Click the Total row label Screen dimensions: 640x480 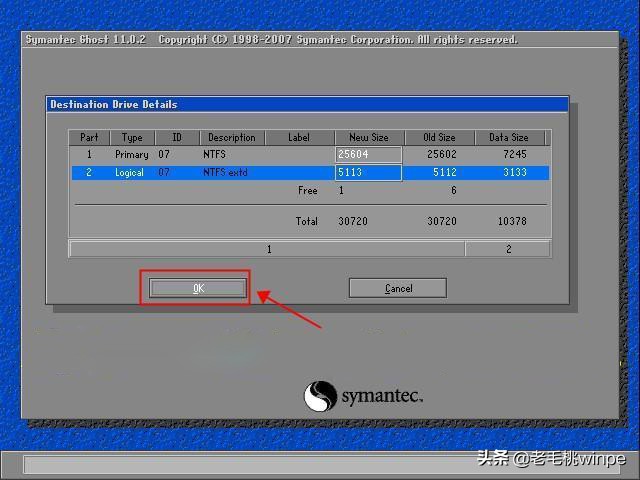307,221
